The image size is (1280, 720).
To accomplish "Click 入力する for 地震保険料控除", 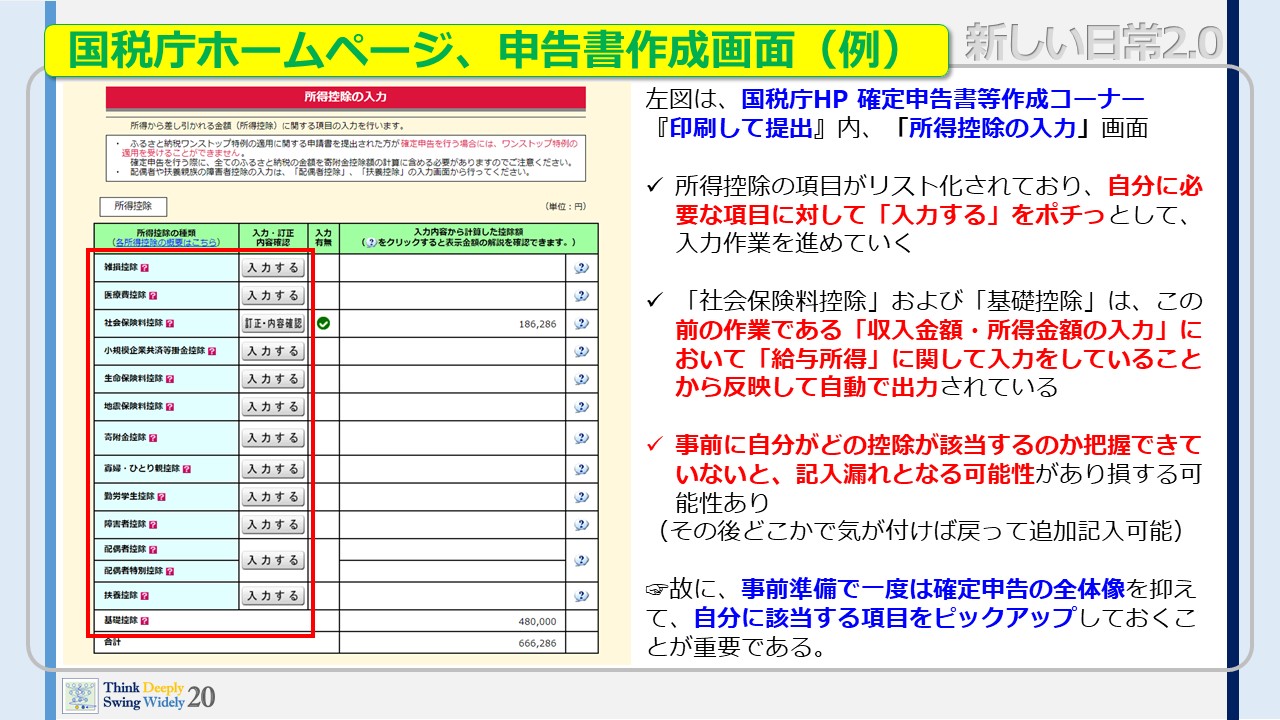I will tap(273, 407).
